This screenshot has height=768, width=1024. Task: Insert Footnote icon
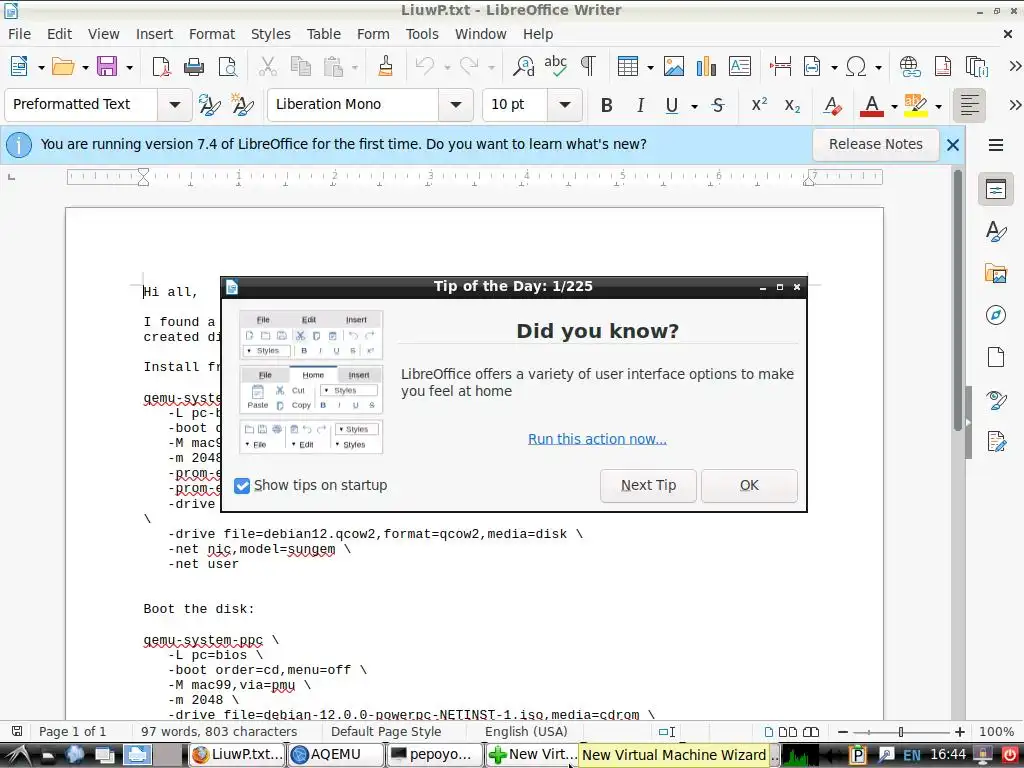pos(942,66)
